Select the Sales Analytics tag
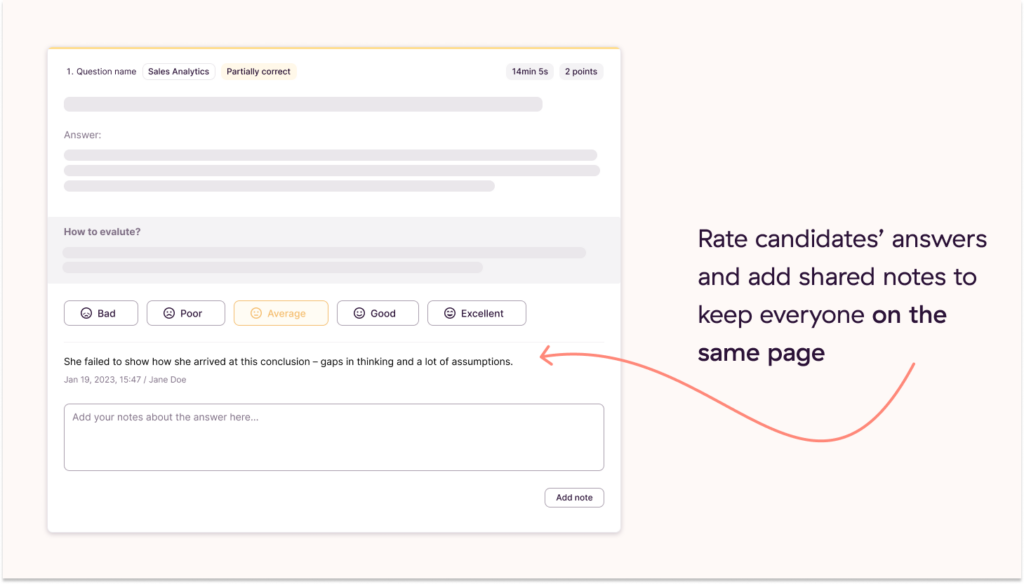 click(178, 72)
